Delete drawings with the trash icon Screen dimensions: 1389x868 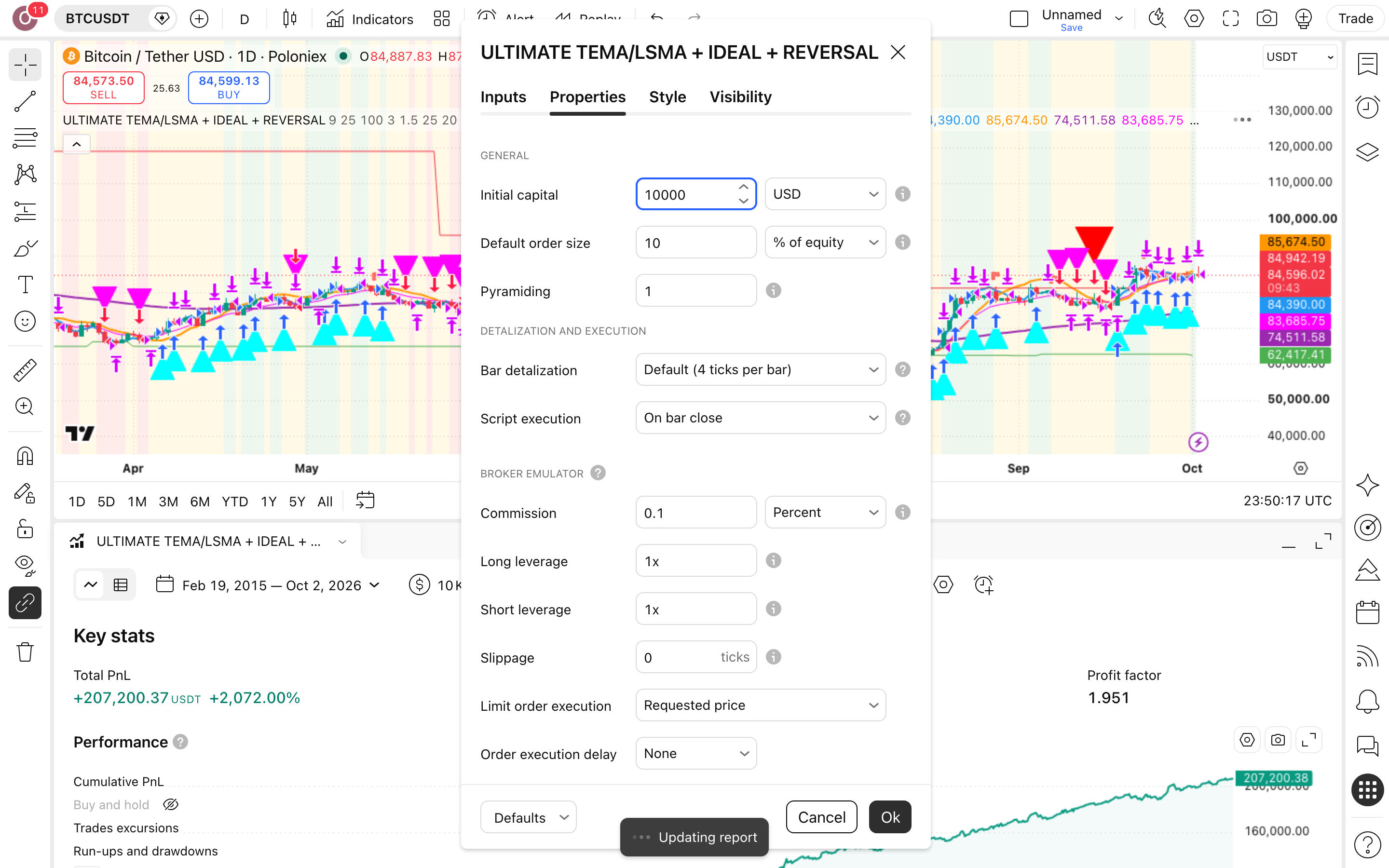click(x=25, y=652)
